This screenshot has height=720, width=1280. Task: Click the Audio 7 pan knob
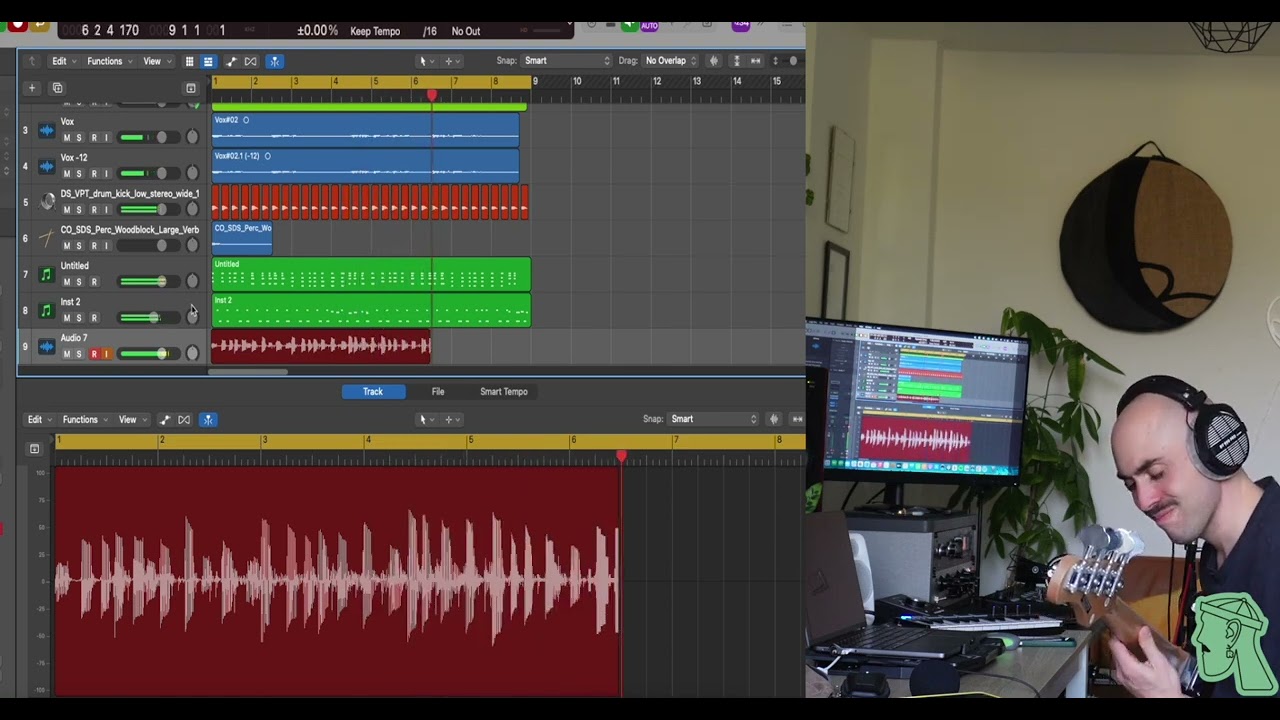coord(192,354)
